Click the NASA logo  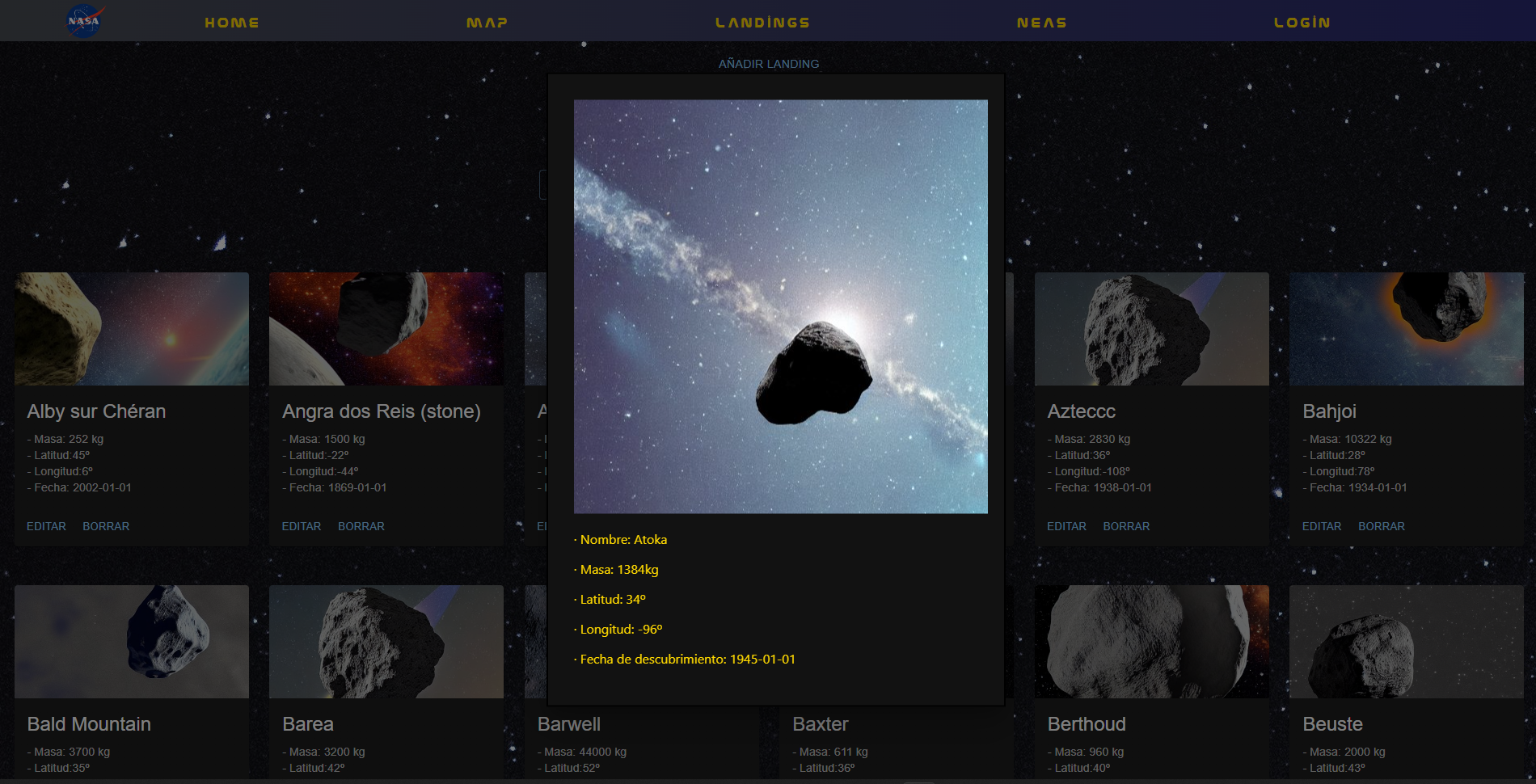(83, 20)
